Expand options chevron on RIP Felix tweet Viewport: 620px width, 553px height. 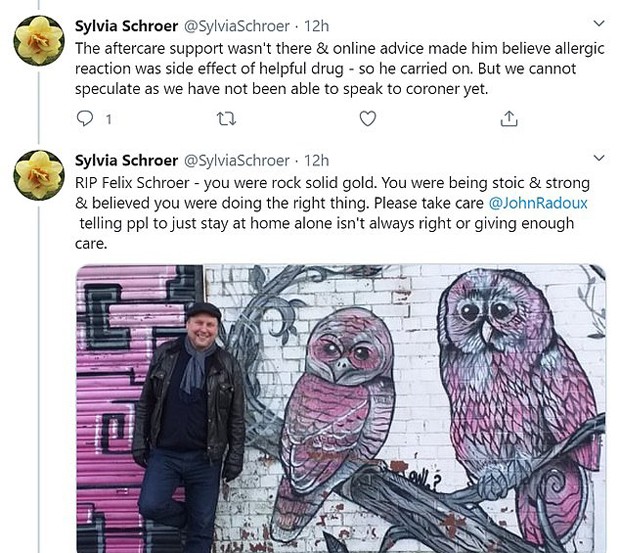coord(599,158)
